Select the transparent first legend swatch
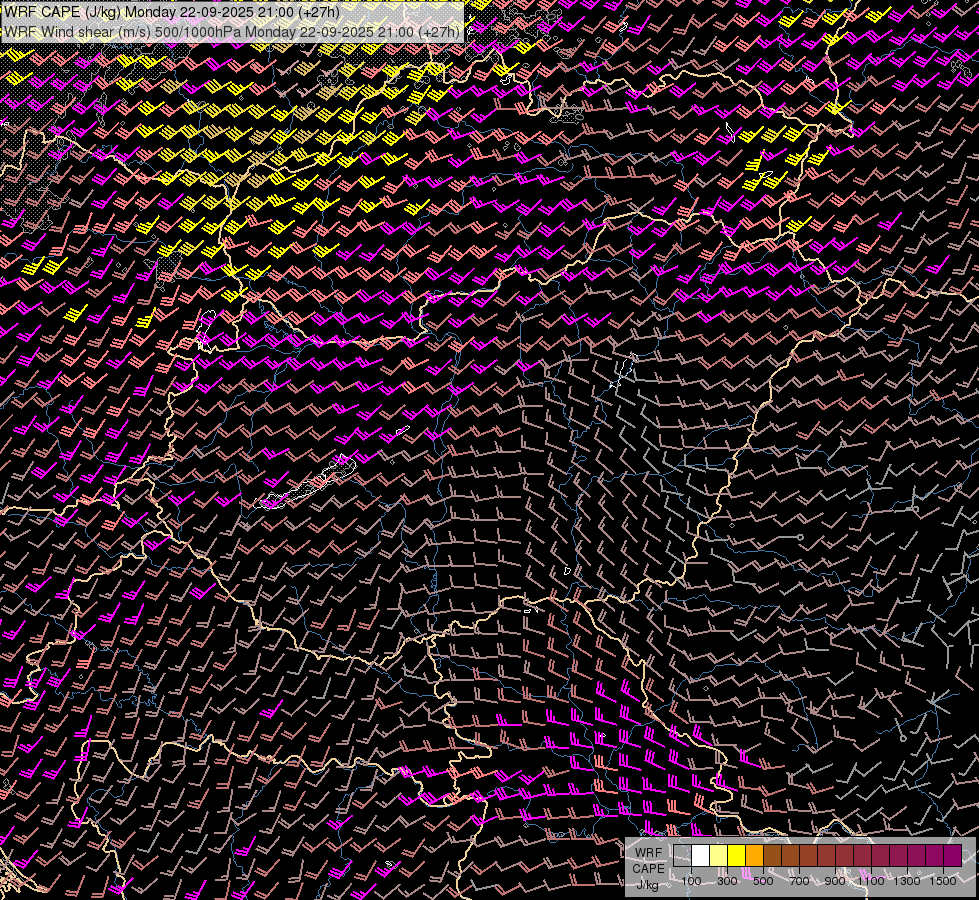Viewport: 979px width, 900px height. (683, 855)
